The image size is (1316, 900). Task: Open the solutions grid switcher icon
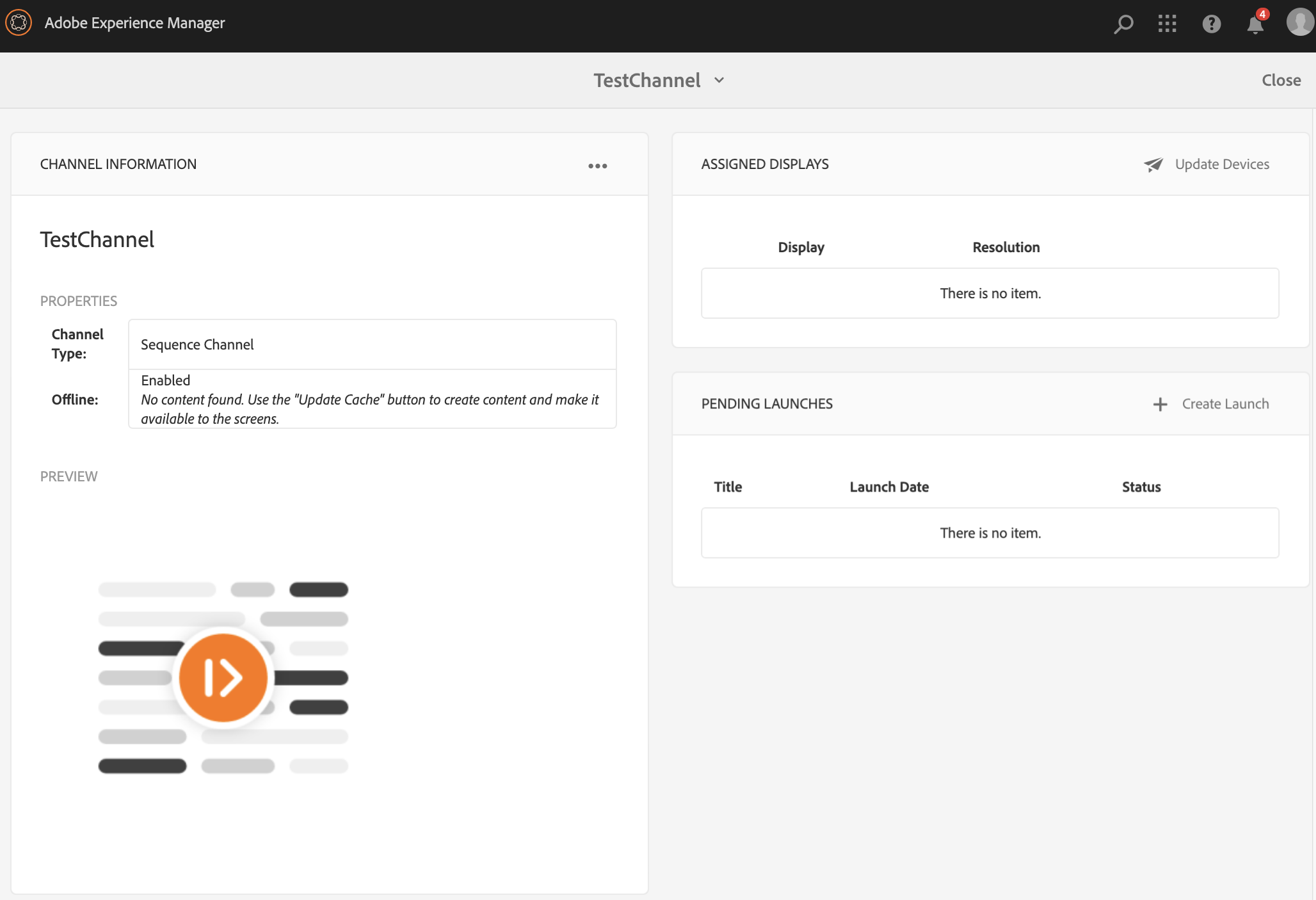(1167, 24)
